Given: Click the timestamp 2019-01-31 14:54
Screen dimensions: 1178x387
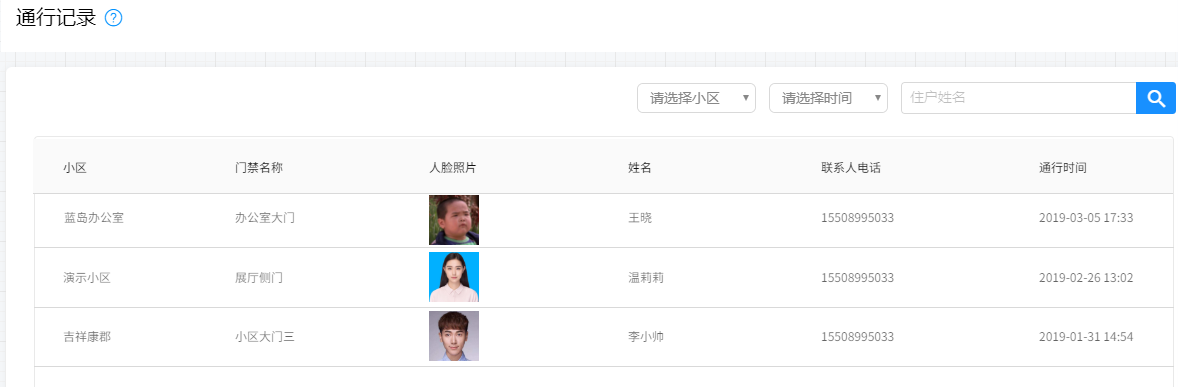Looking at the screenshot, I should point(1086,337).
